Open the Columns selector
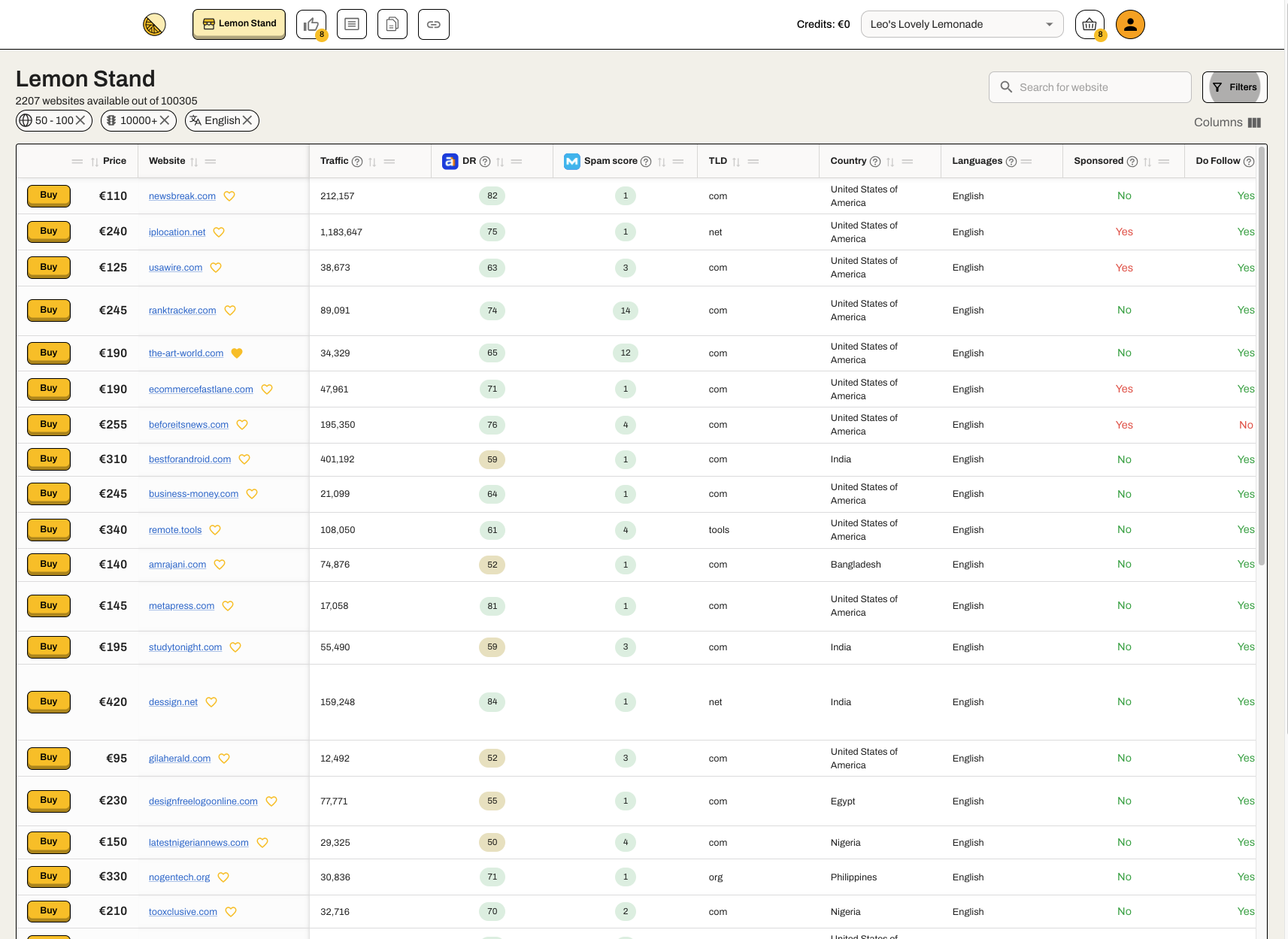 pos(1227,123)
